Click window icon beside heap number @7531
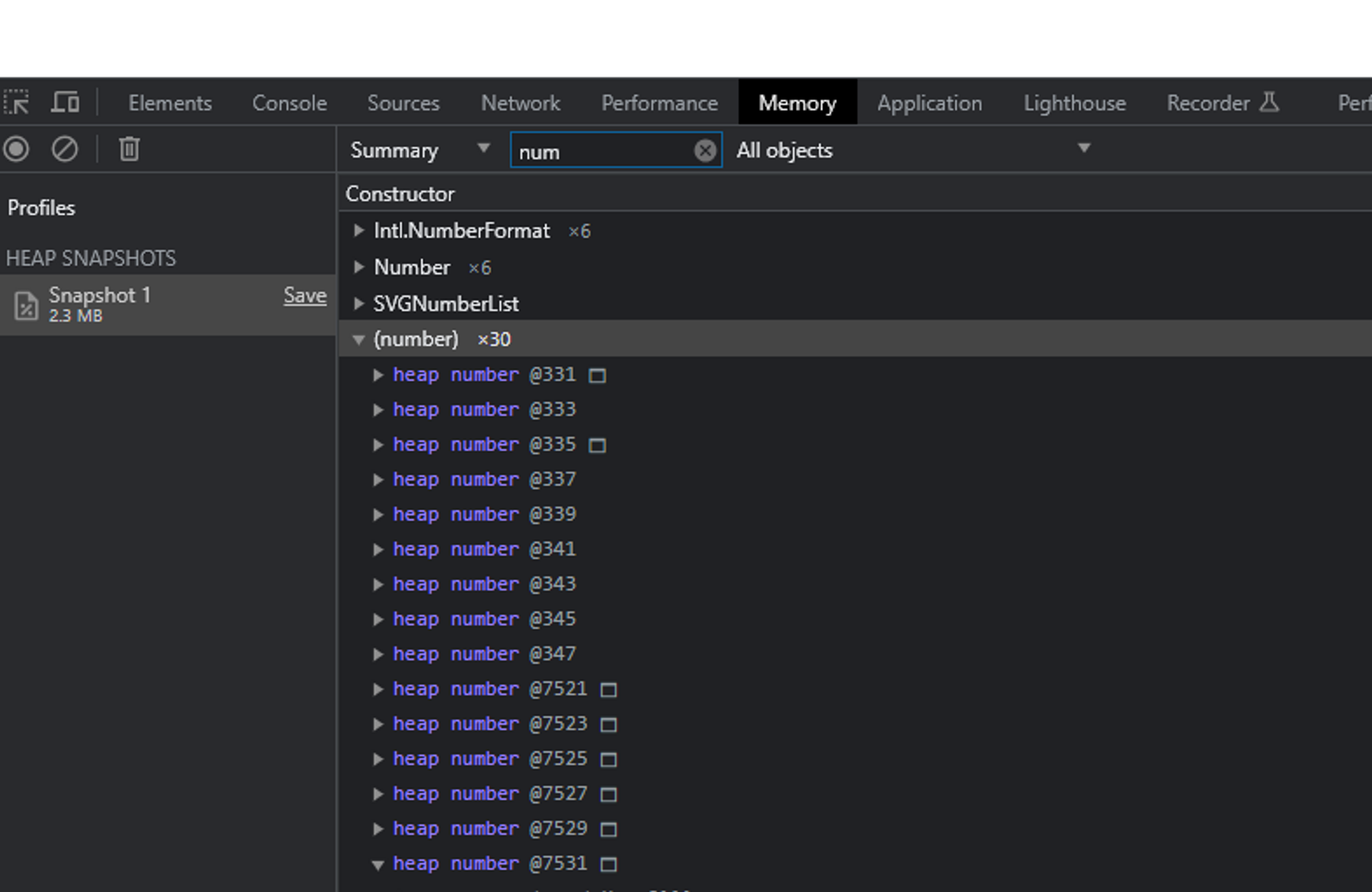This screenshot has height=892, width=1372. click(x=608, y=865)
